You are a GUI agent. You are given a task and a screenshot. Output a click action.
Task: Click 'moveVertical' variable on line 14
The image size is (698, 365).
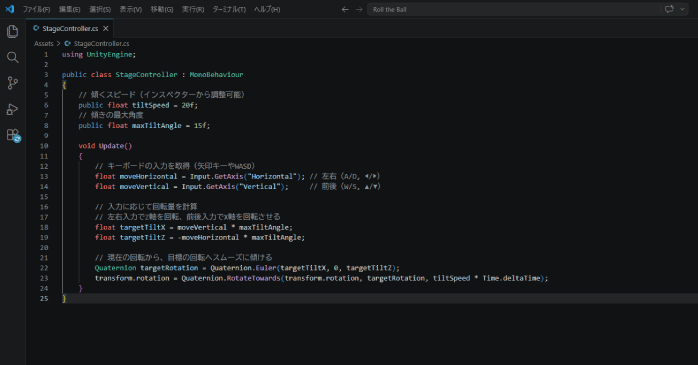click(x=144, y=187)
